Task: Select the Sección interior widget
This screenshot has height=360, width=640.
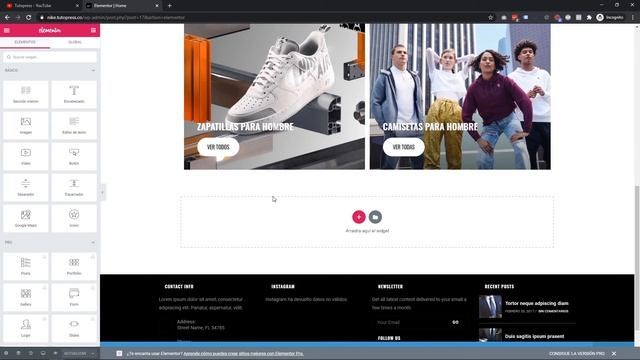Action: click(26, 94)
